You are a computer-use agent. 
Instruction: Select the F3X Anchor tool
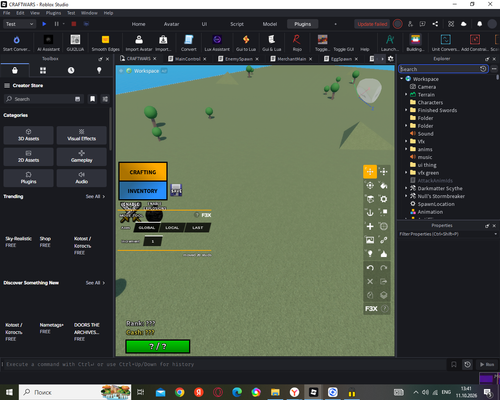[x=370, y=213]
